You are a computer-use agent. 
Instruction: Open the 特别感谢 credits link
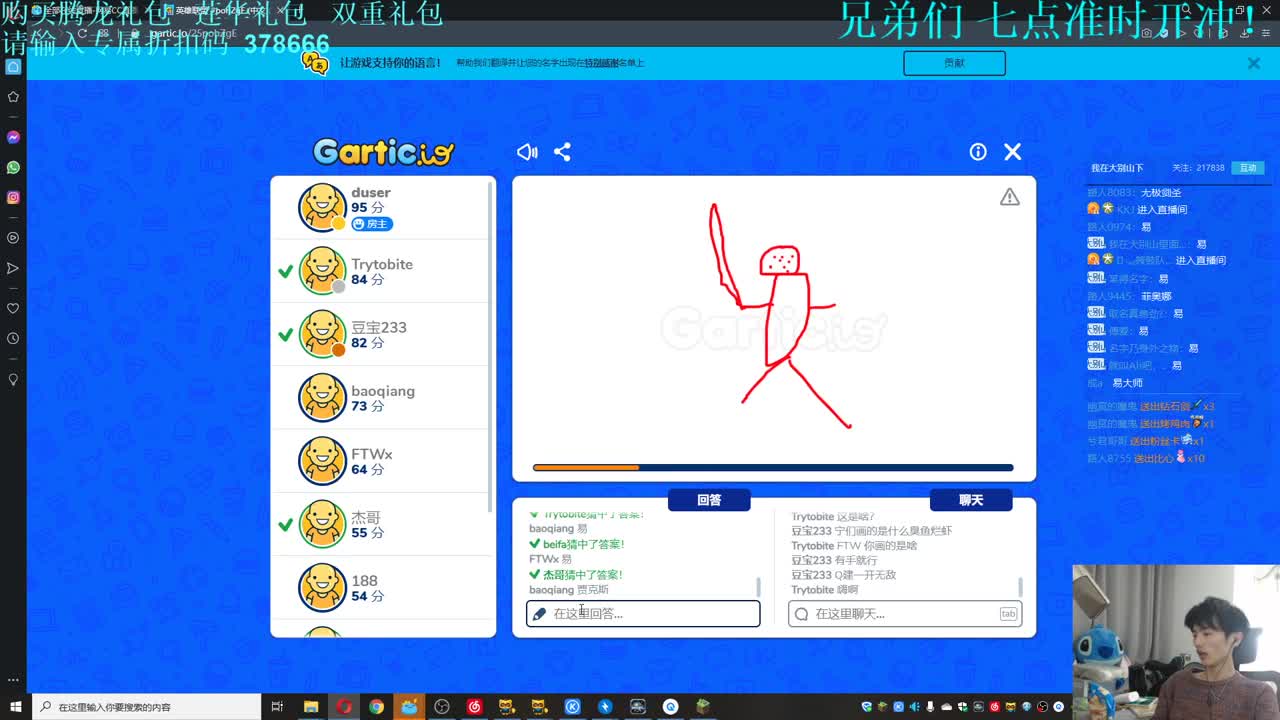tap(602, 63)
